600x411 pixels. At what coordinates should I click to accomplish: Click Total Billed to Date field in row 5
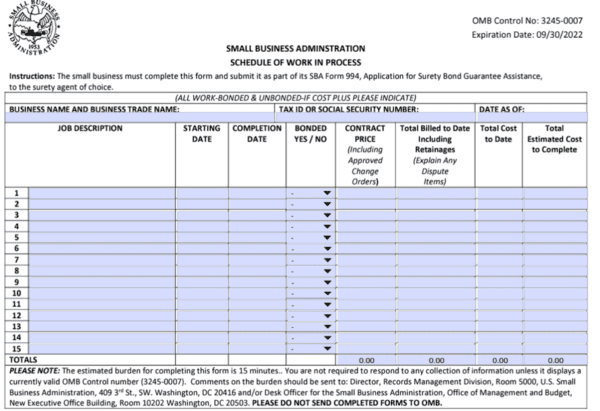436,238
